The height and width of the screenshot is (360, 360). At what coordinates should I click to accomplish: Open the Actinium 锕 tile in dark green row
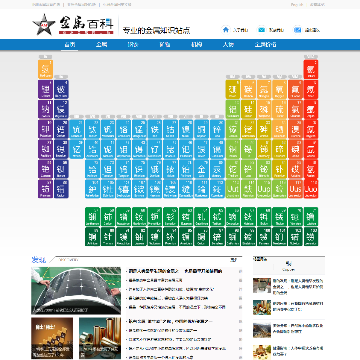tap(92, 236)
